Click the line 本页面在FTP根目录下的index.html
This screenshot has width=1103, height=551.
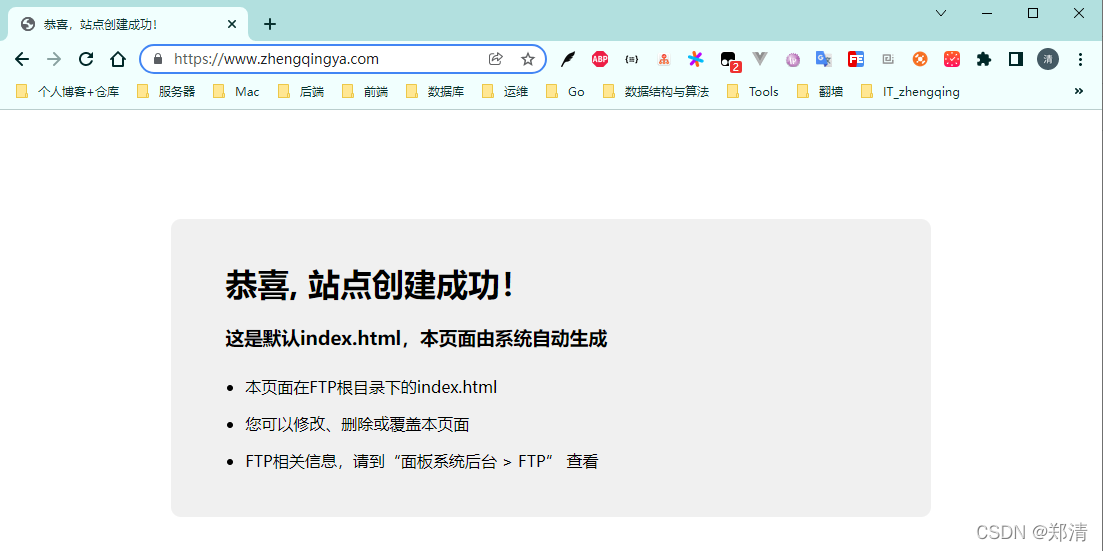tap(371, 388)
